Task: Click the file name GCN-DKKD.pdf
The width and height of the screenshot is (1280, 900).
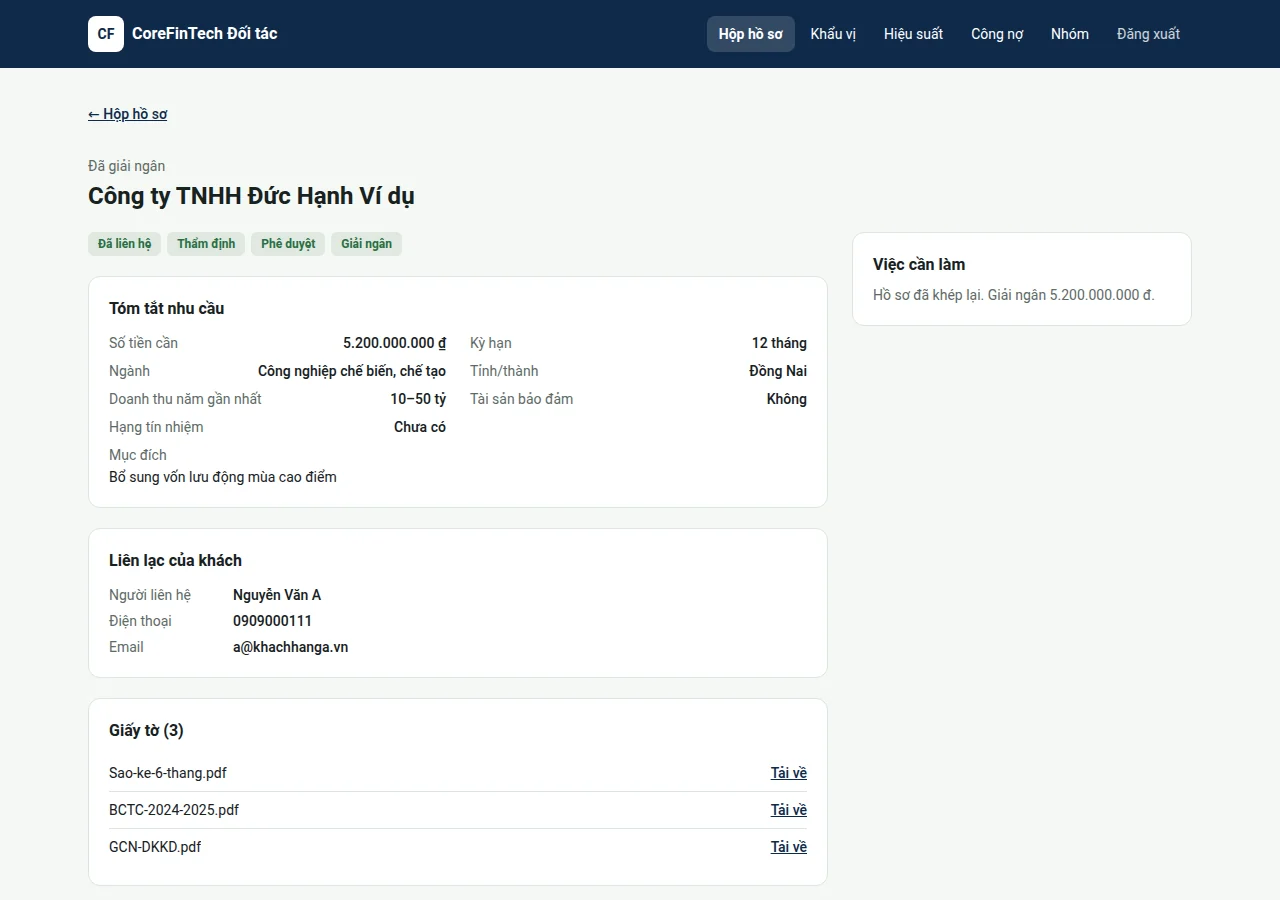Action: (155, 847)
